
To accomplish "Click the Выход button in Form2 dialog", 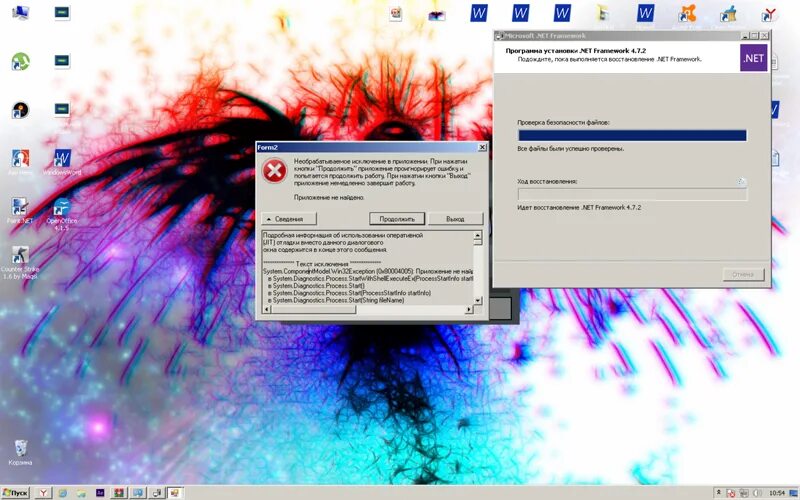I will 455,219.
